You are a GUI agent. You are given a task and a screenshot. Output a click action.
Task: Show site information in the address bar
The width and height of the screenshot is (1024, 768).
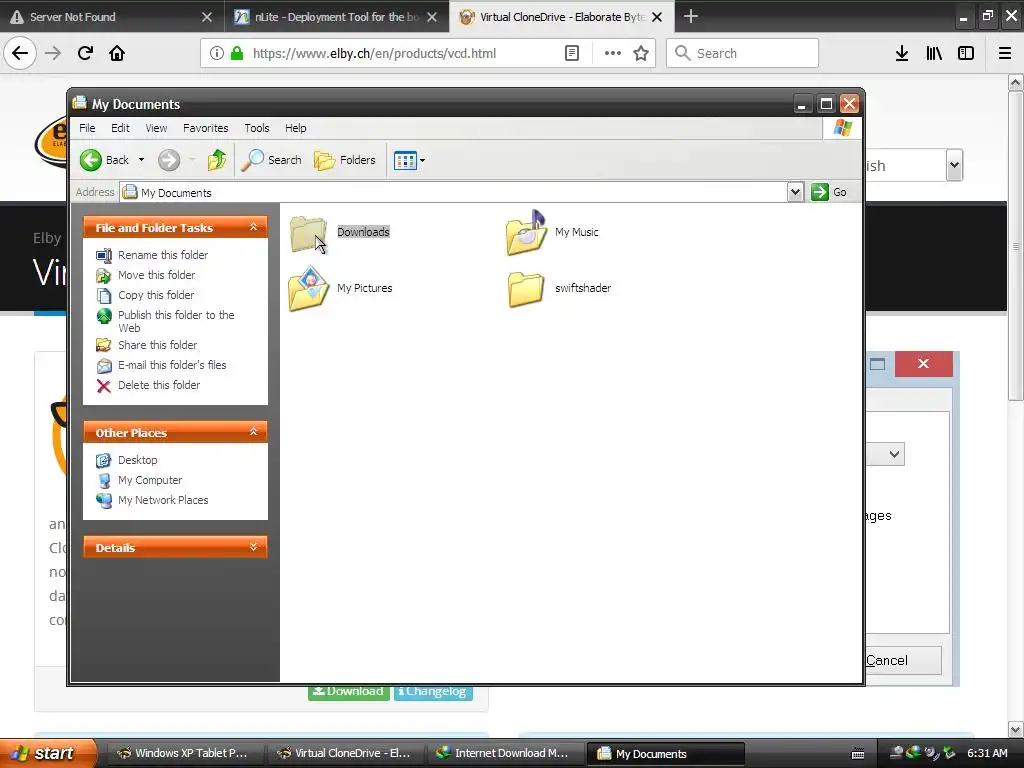click(x=217, y=54)
